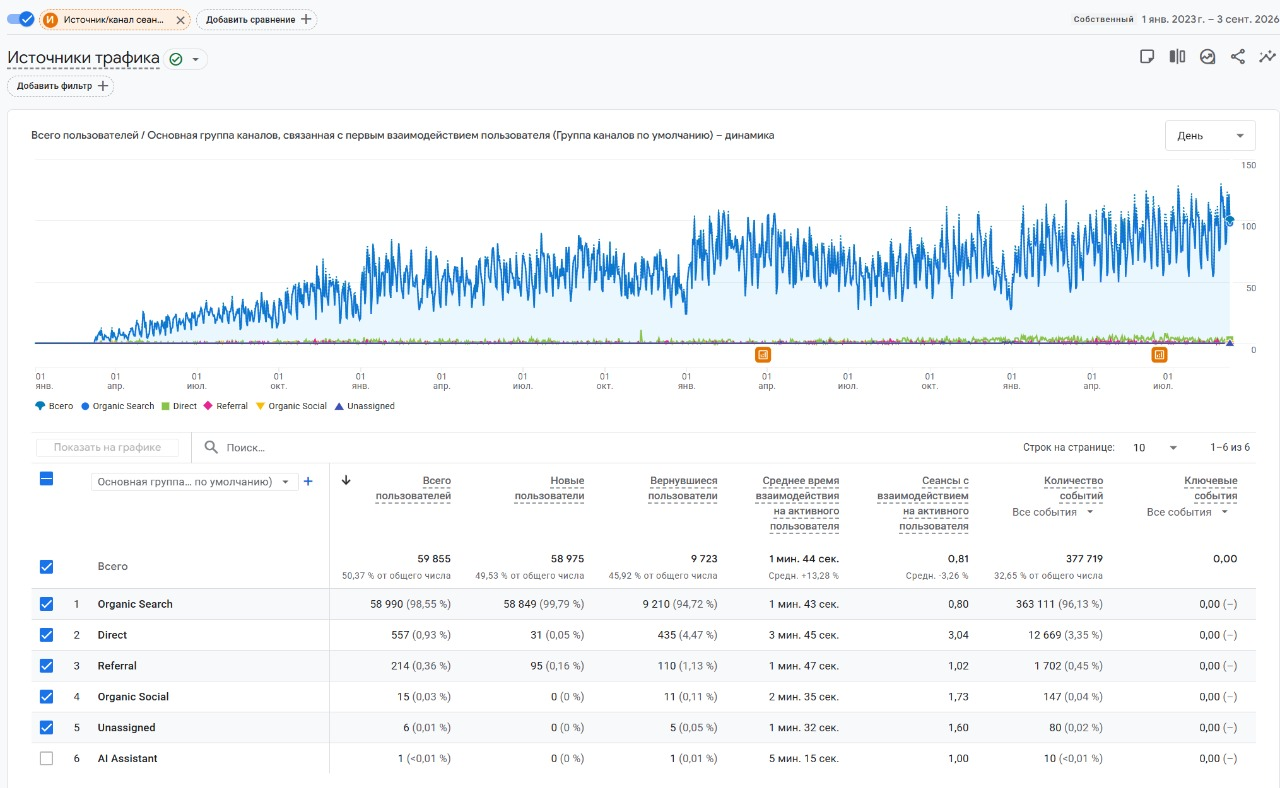Image resolution: width=1280 pixels, height=788 pixels.
Task: Toggle the Unassigned legend item
Action: point(365,406)
